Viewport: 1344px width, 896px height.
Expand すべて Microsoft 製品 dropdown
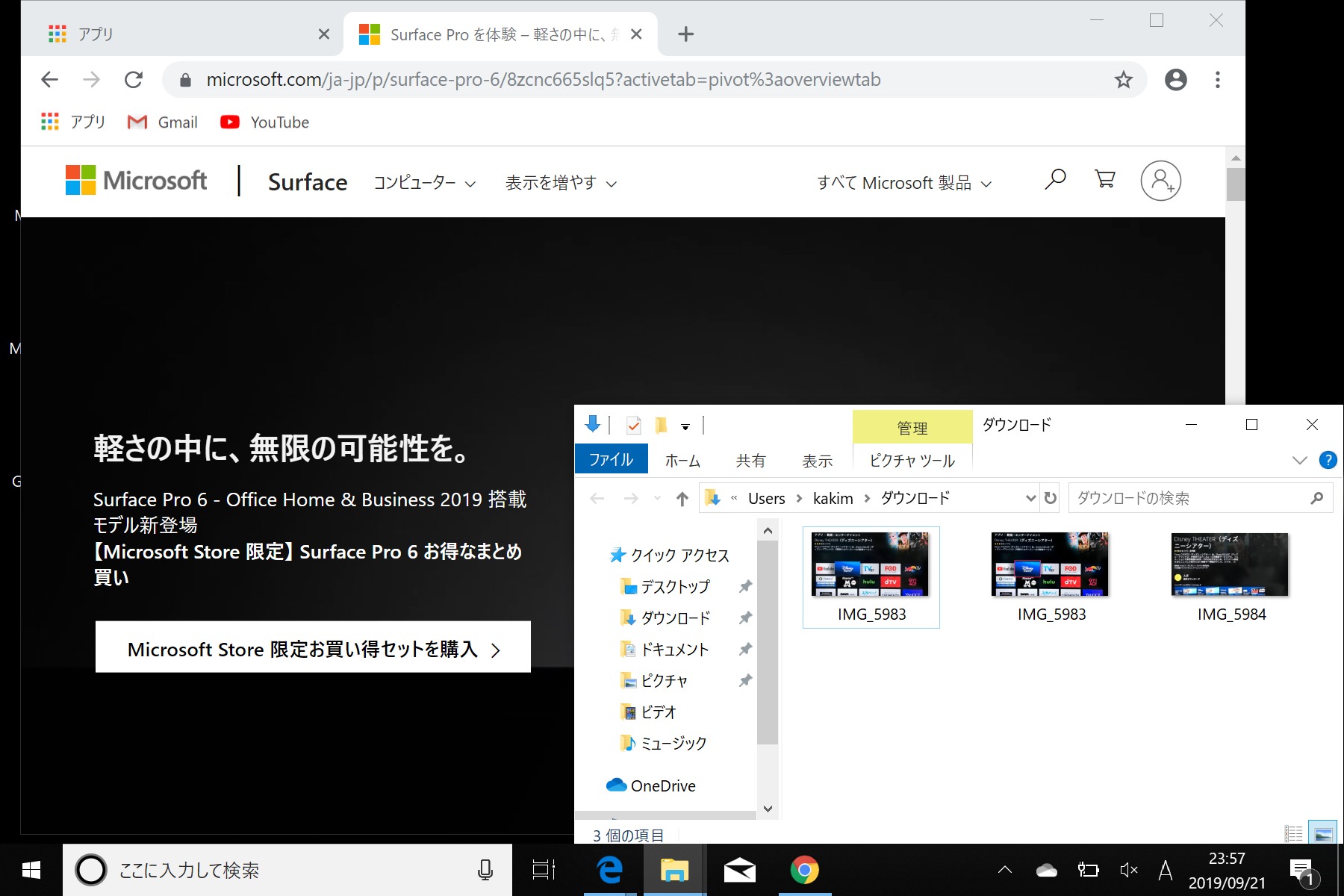904,183
